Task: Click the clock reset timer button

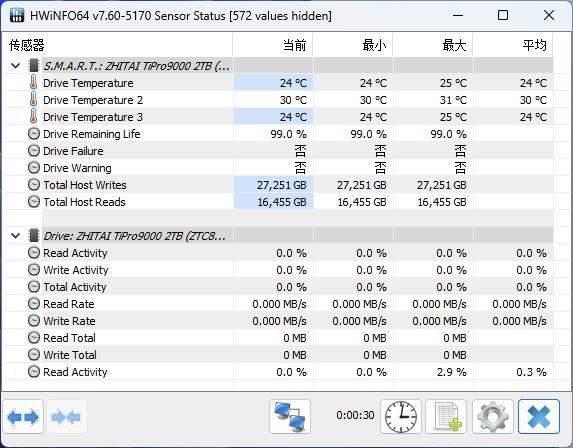Action: click(x=401, y=417)
